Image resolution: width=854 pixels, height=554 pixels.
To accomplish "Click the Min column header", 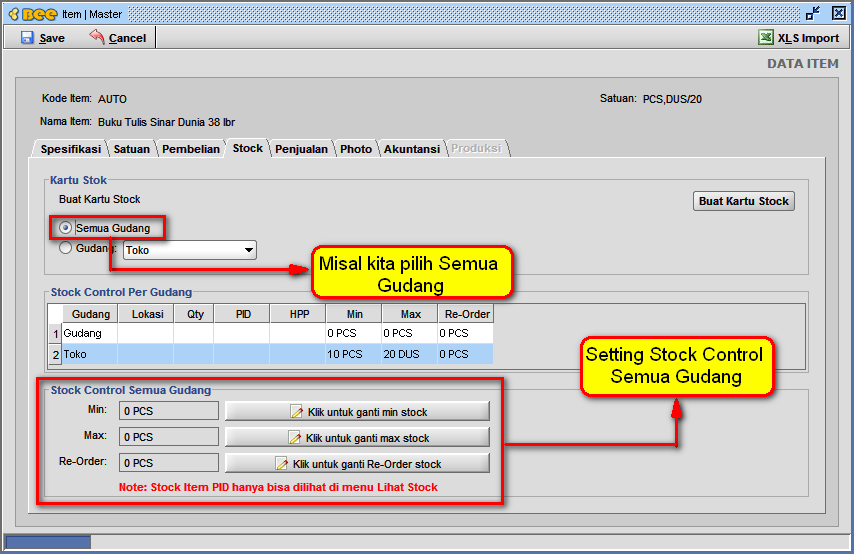I will point(355,314).
